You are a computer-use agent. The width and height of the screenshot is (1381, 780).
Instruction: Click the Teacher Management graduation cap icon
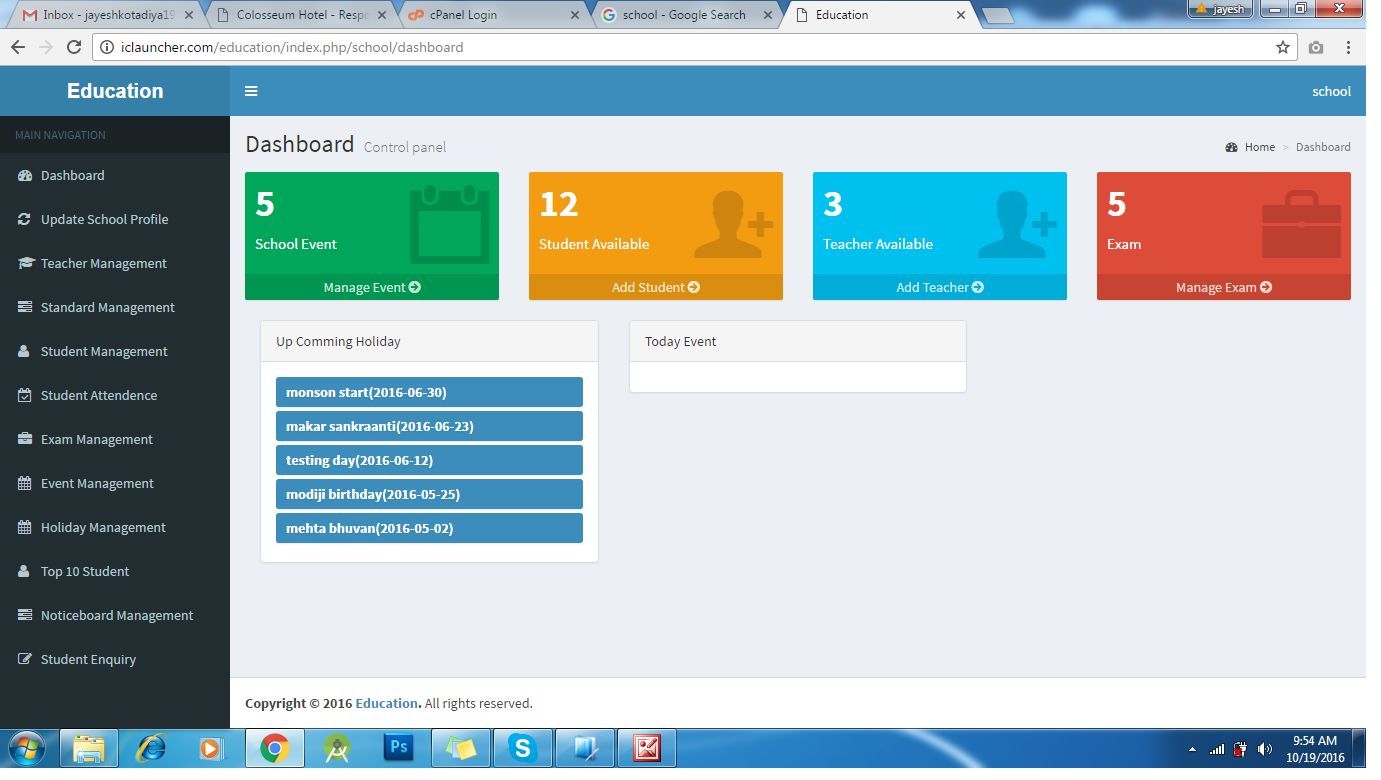tap(25, 263)
